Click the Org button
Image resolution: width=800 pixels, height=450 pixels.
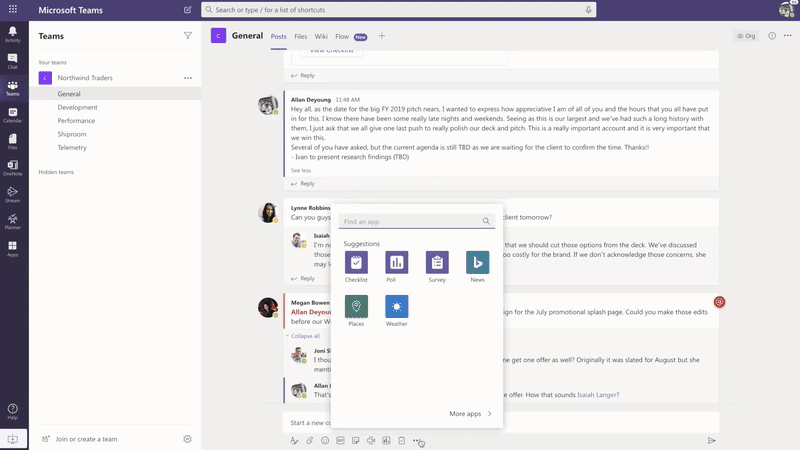coord(746,36)
